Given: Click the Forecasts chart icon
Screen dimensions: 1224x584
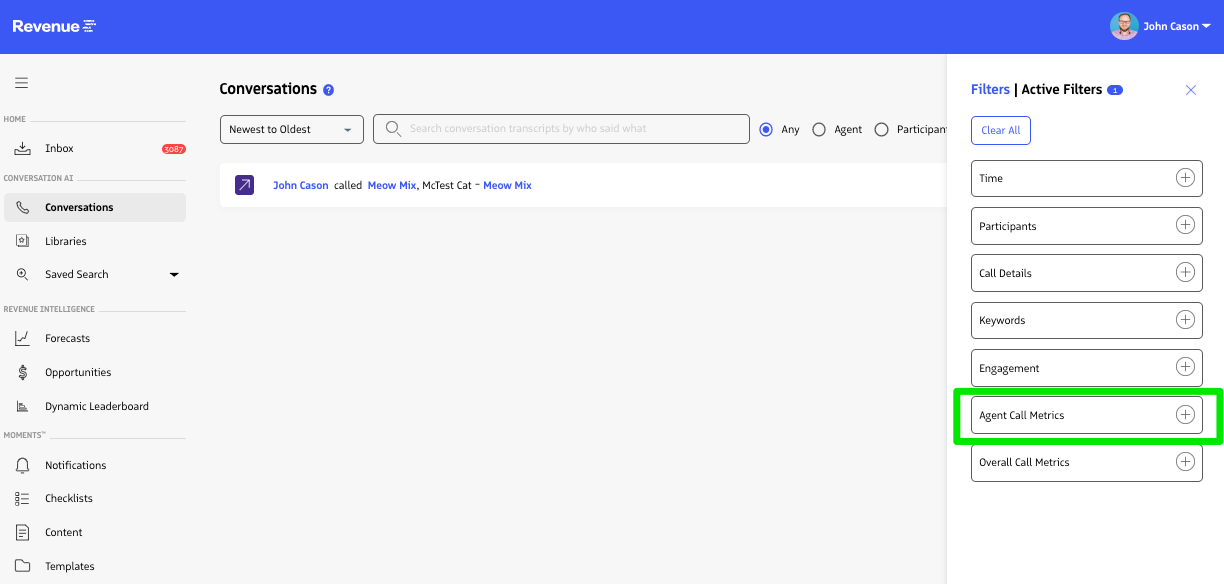Looking at the screenshot, I should [x=22, y=339].
